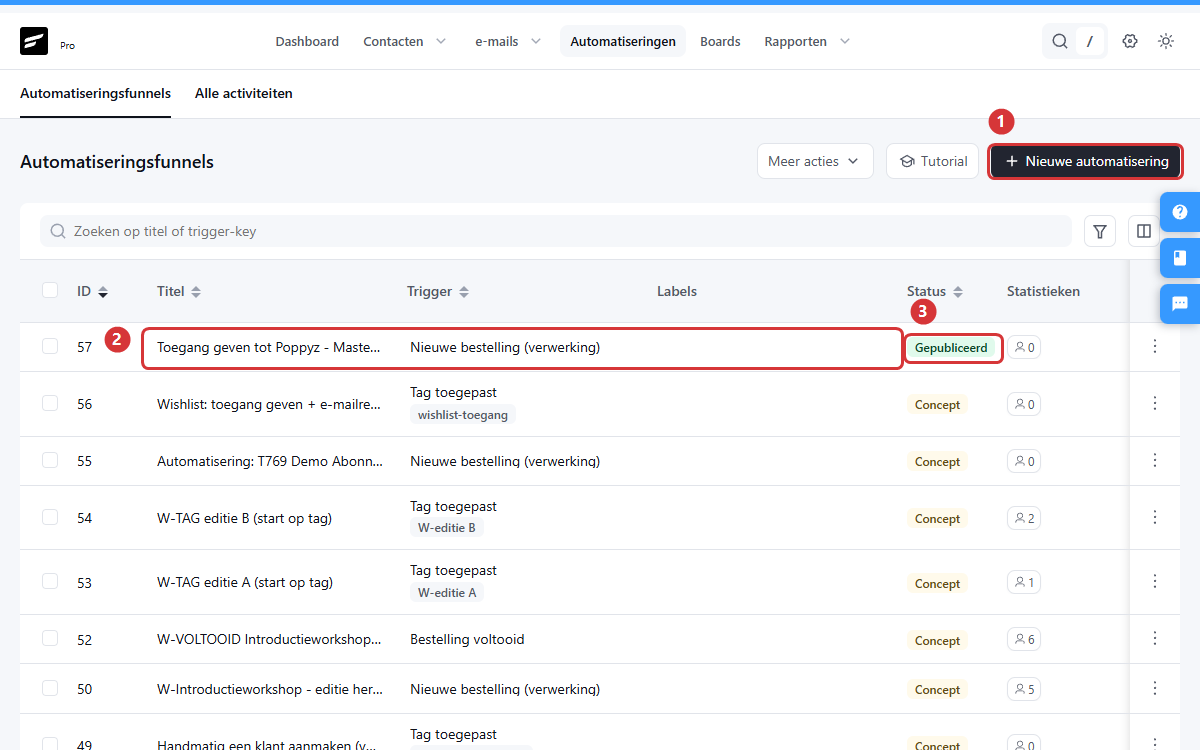Open three-dot menu for row 52
The image size is (1200, 750).
[1155, 638]
